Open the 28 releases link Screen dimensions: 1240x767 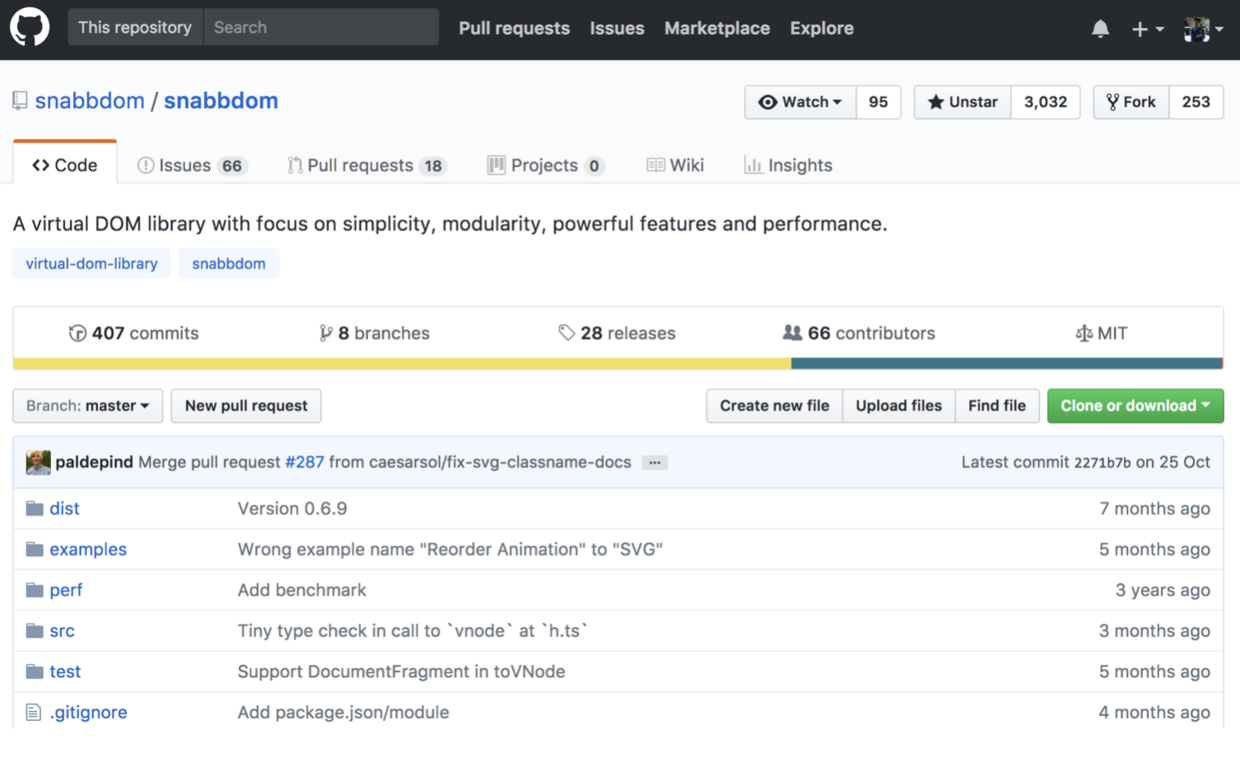617,333
